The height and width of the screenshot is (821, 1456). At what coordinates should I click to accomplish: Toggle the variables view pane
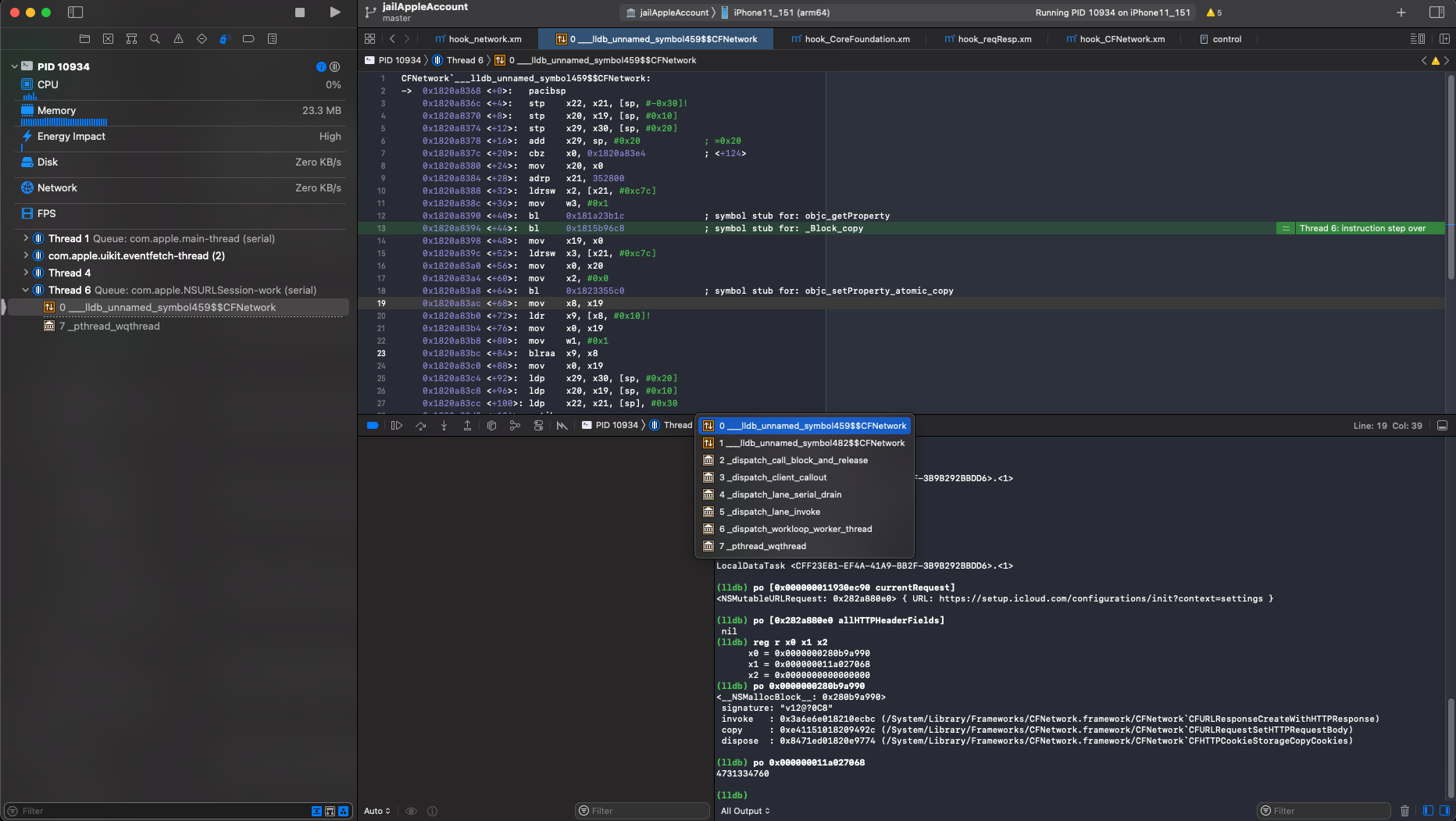(x=1428, y=811)
